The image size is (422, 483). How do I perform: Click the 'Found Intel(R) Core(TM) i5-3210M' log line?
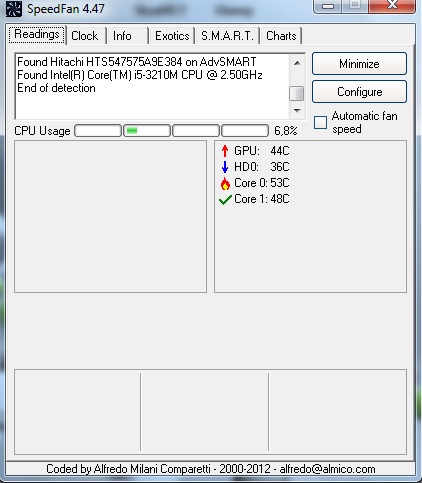click(140, 75)
